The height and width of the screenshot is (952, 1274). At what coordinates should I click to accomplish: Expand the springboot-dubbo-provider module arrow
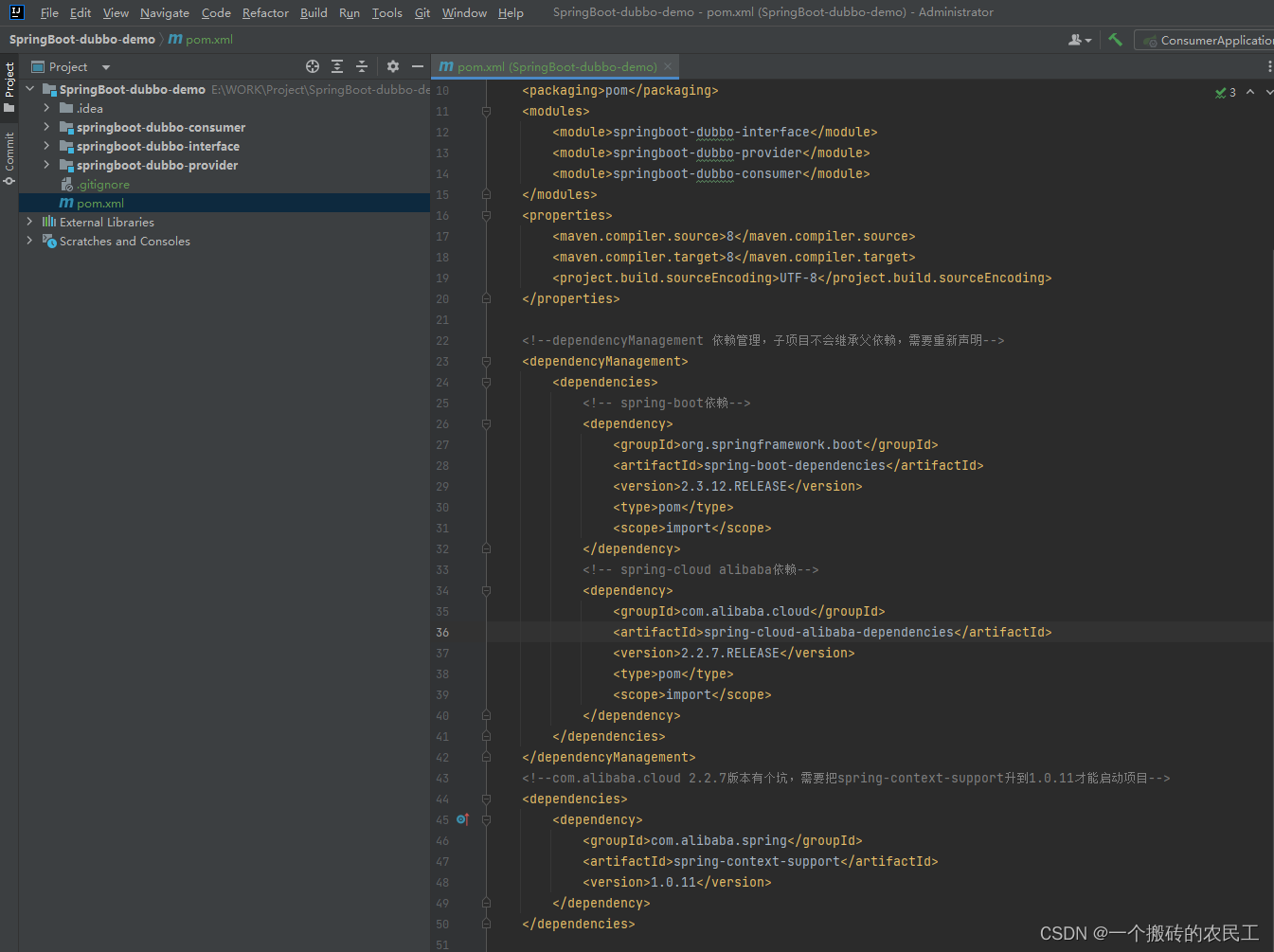[x=46, y=165]
